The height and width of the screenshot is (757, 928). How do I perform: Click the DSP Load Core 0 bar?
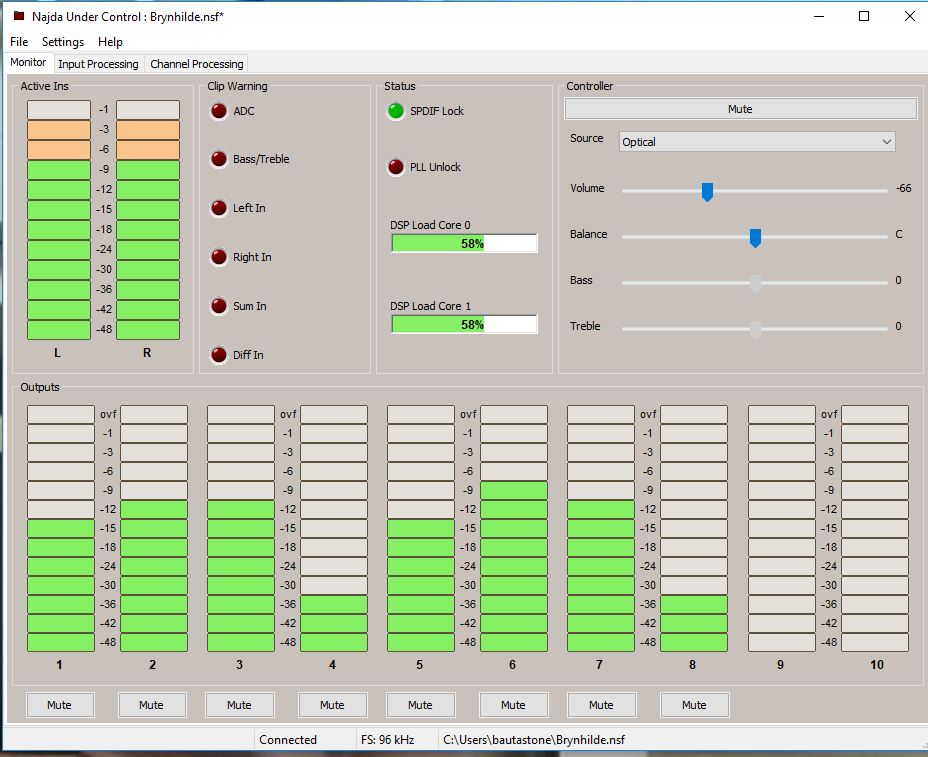464,243
